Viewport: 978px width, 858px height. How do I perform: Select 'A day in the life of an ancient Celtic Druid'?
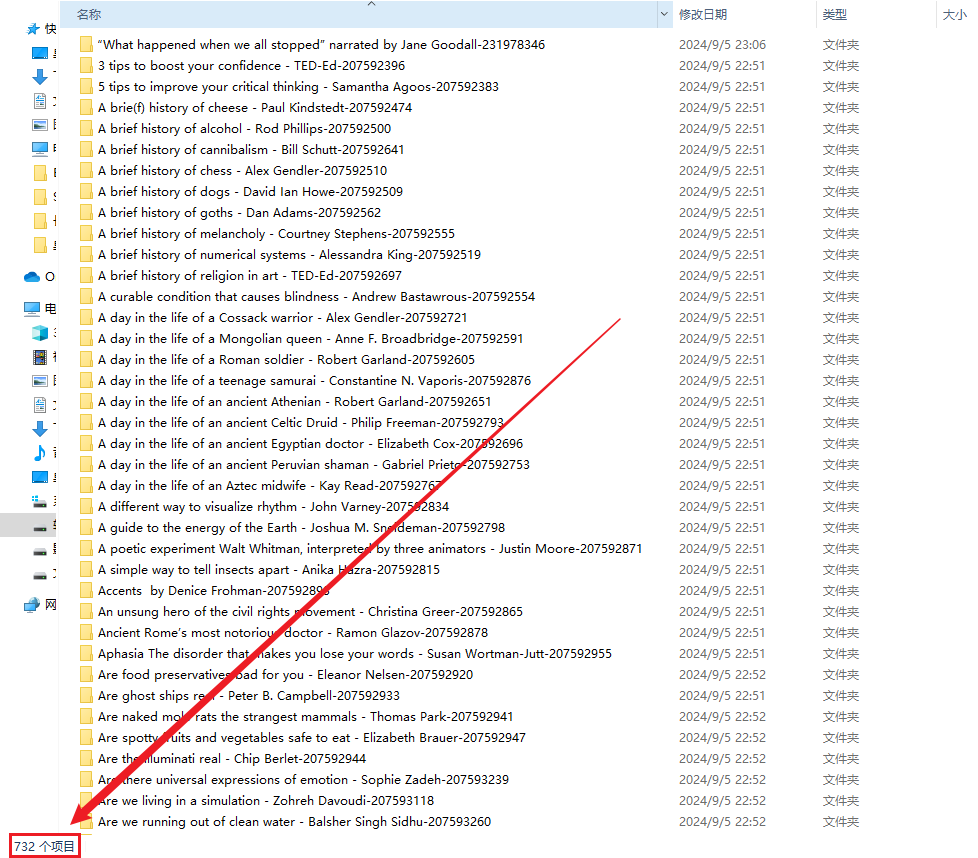[301, 423]
